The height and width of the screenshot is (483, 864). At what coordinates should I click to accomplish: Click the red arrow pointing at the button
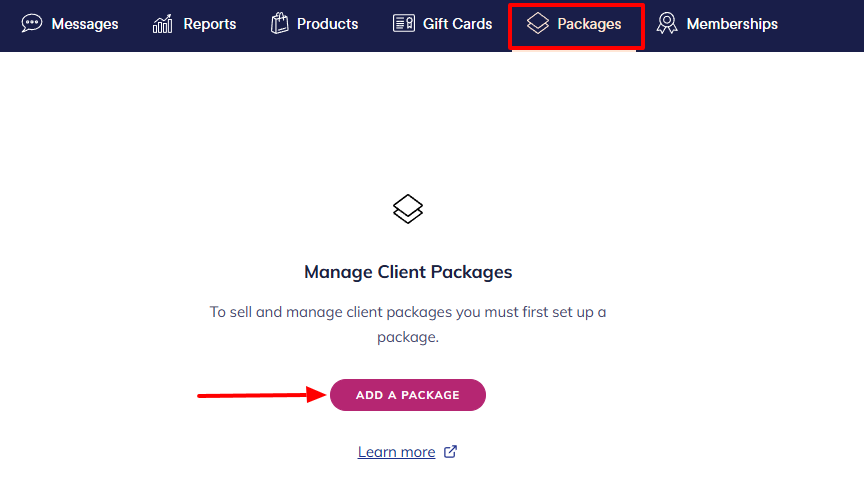262,395
